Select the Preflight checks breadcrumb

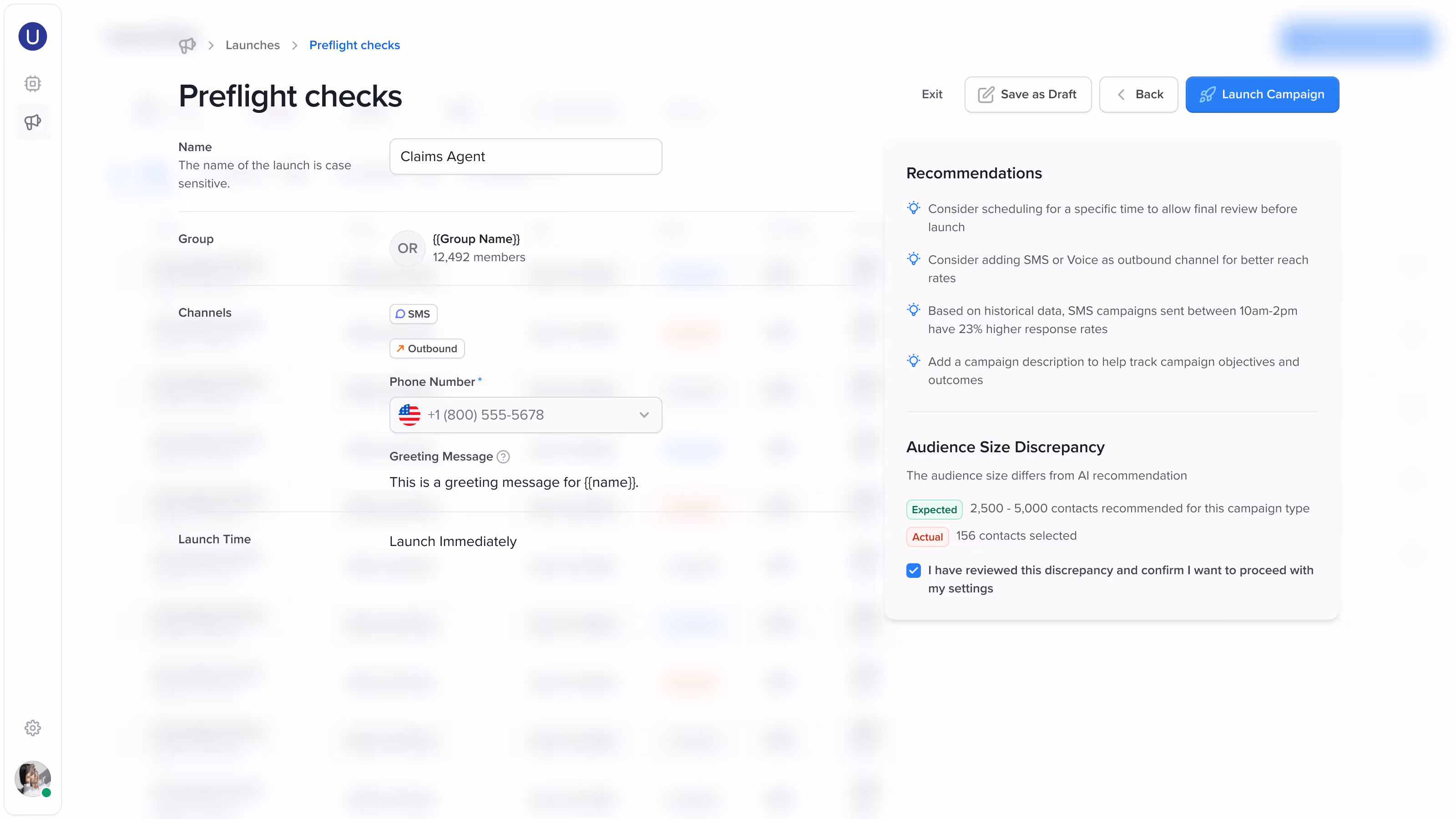tap(354, 45)
